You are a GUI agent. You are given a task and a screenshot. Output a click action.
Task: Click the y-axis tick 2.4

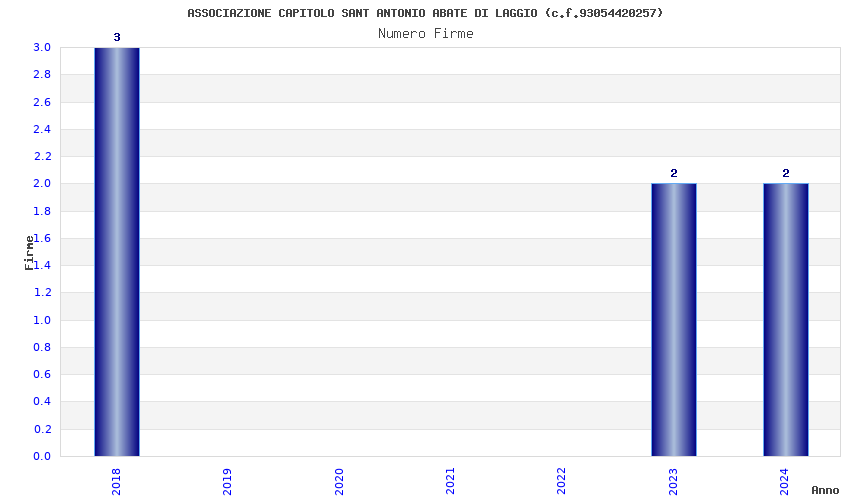42,129
